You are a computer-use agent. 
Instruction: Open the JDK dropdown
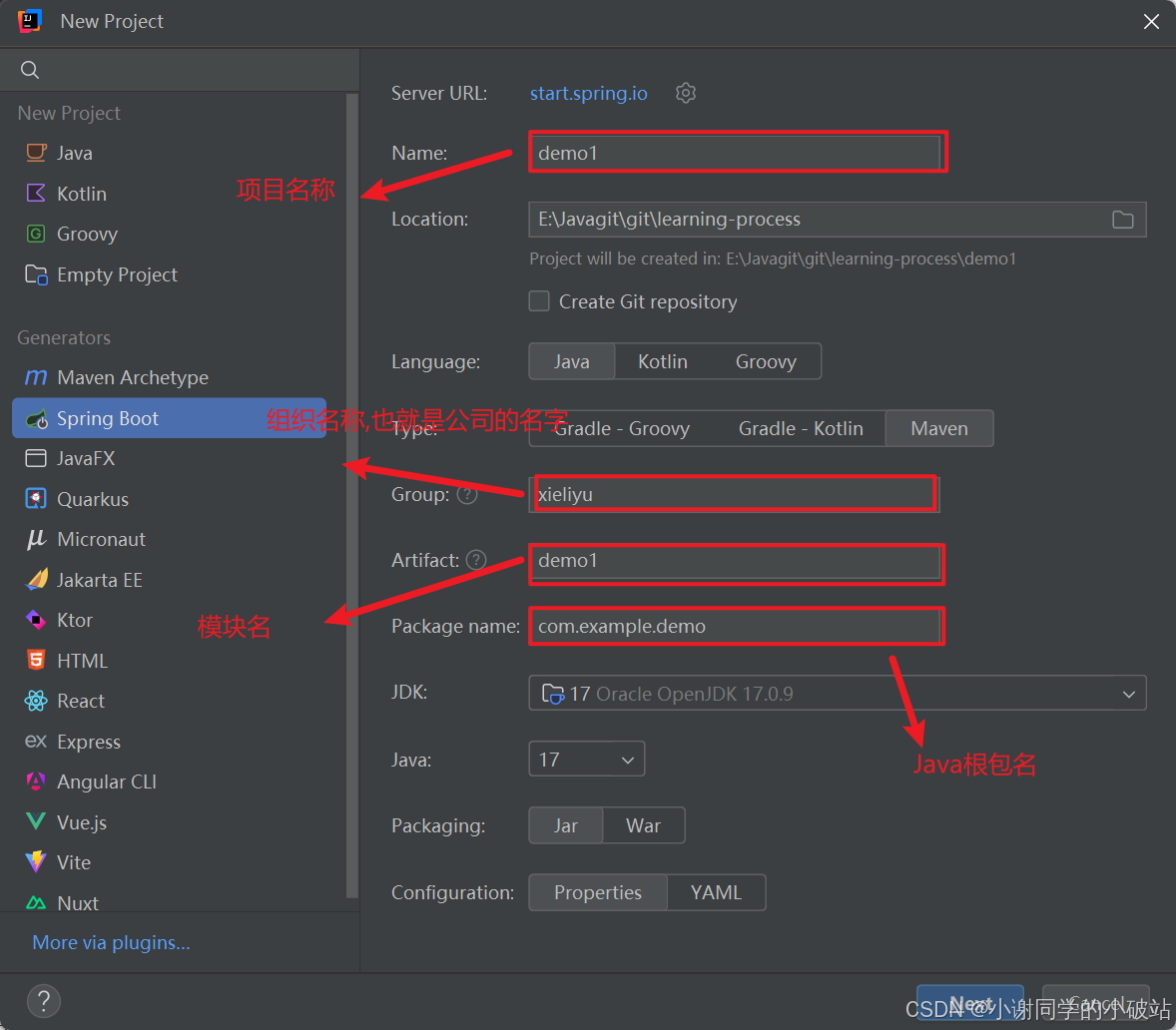[837, 694]
